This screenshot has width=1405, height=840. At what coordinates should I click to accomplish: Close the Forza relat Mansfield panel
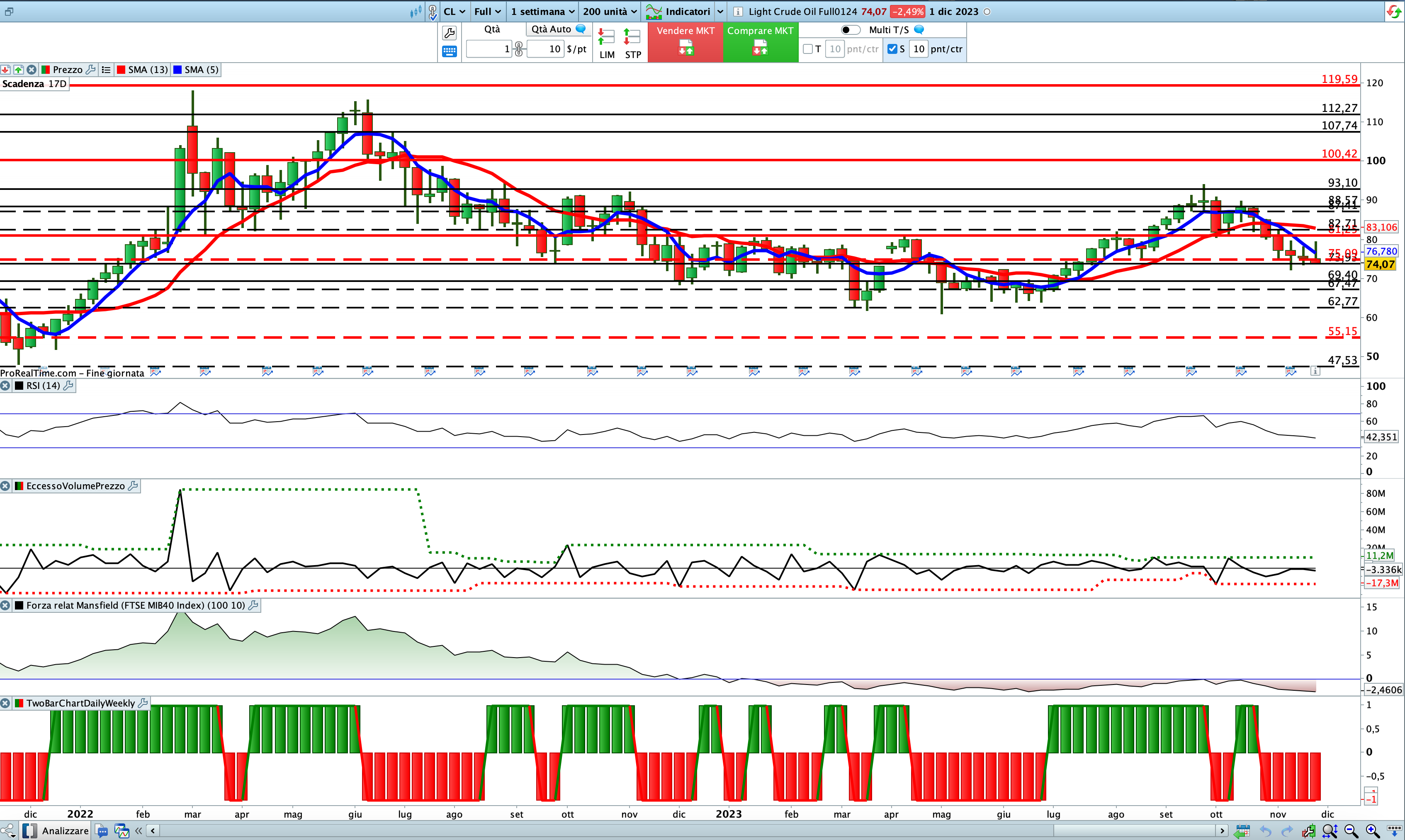pyautogui.click(x=5, y=605)
